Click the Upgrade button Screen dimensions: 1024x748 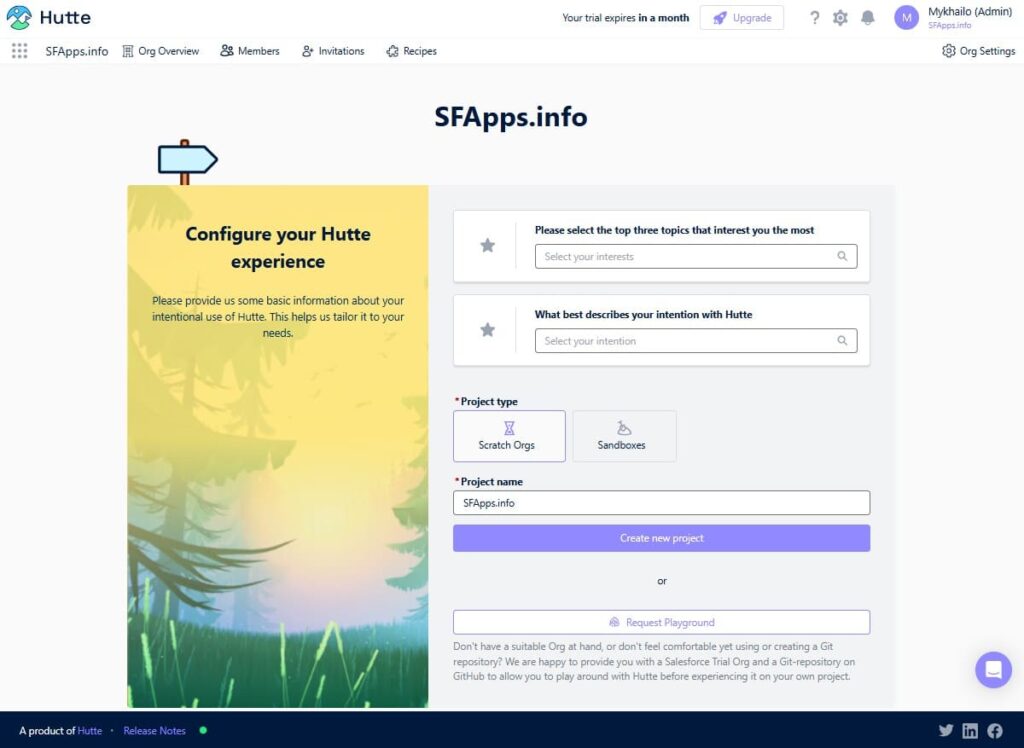(x=742, y=18)
